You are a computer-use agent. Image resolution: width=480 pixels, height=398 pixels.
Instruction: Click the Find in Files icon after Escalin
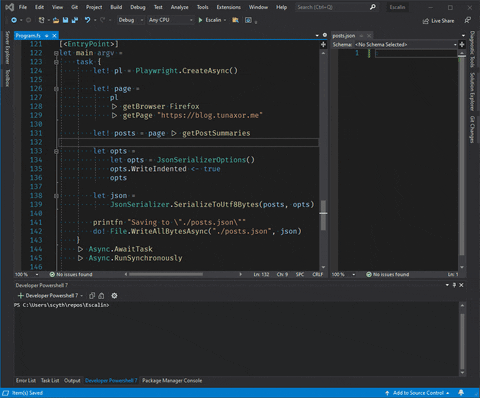coord(235,20)
